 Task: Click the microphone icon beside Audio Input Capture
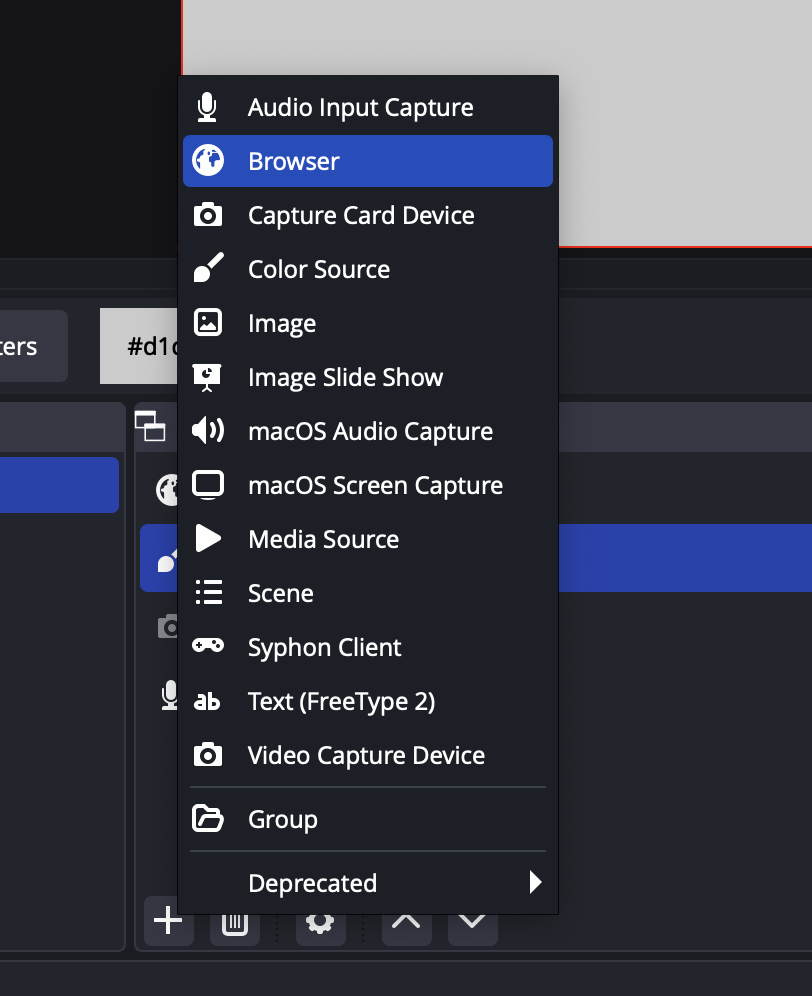pyautogui.click(x=207, y=107)
